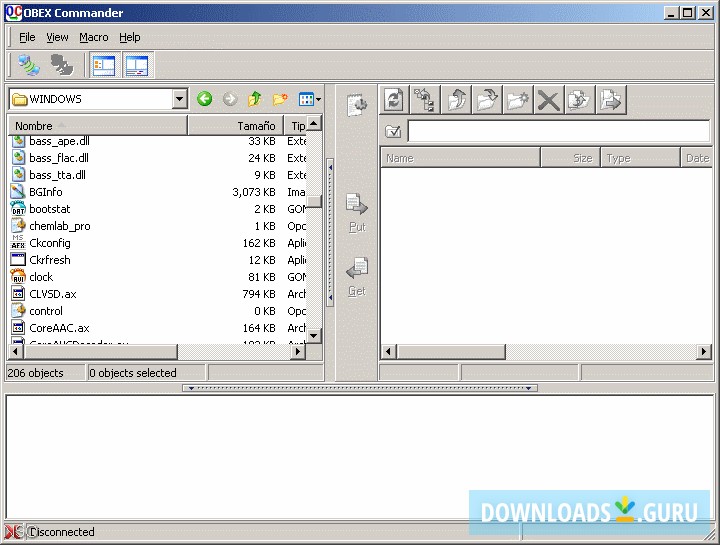The width and height of the screenshot is (720, 545).
Task: Go up one folder level
Action: pos(254,99)
